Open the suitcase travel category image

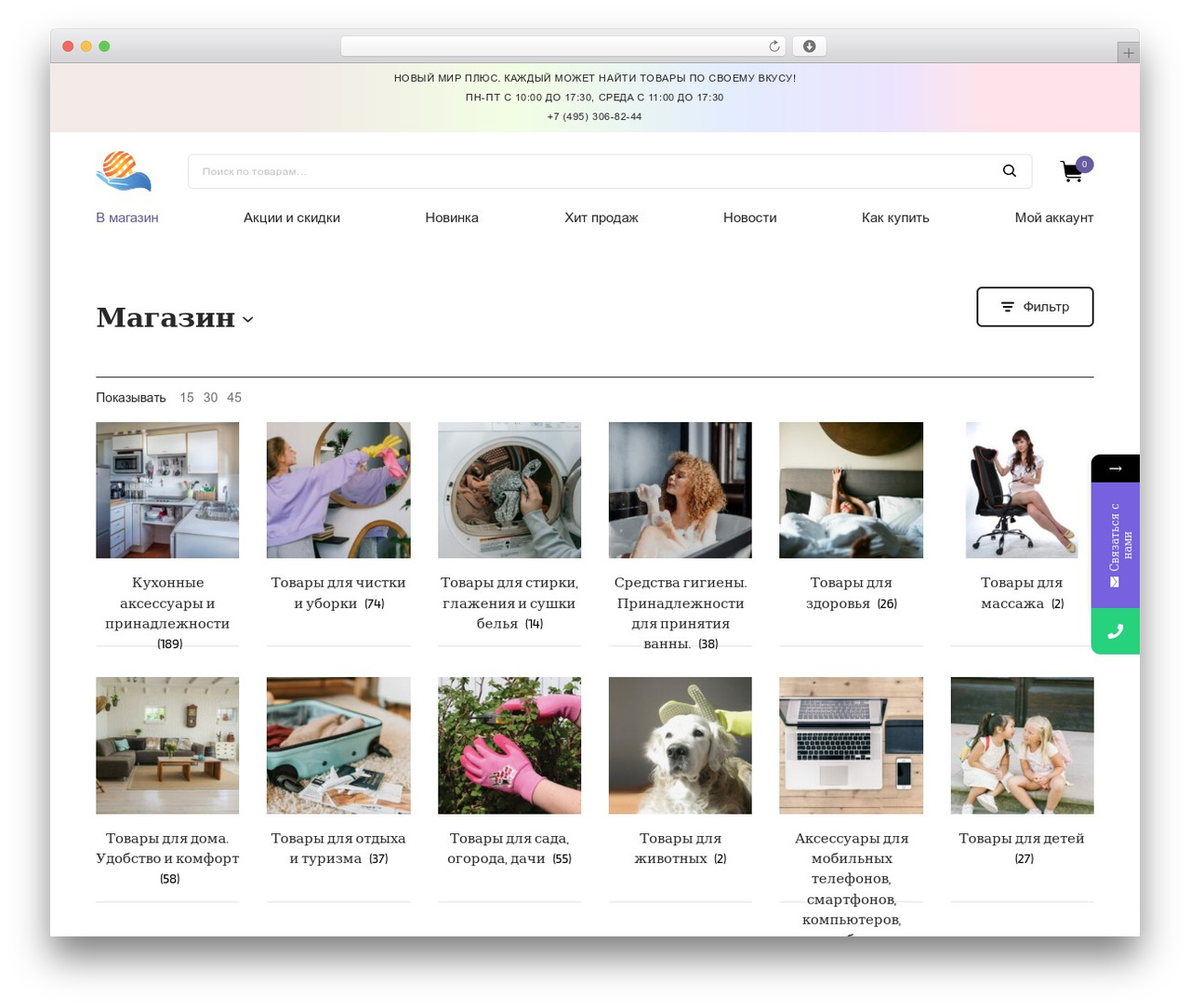point(338,746)
